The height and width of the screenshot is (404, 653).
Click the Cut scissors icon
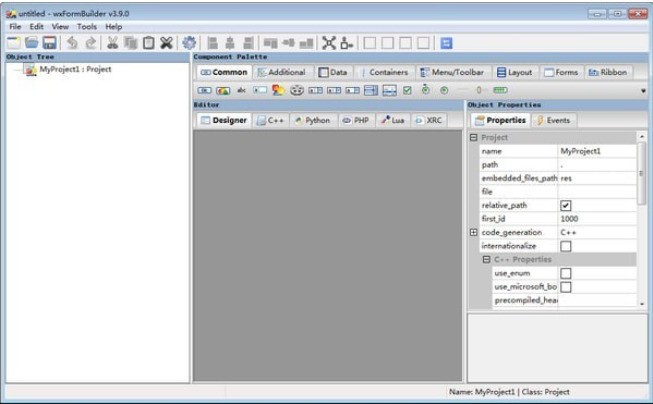pos(112,43)
